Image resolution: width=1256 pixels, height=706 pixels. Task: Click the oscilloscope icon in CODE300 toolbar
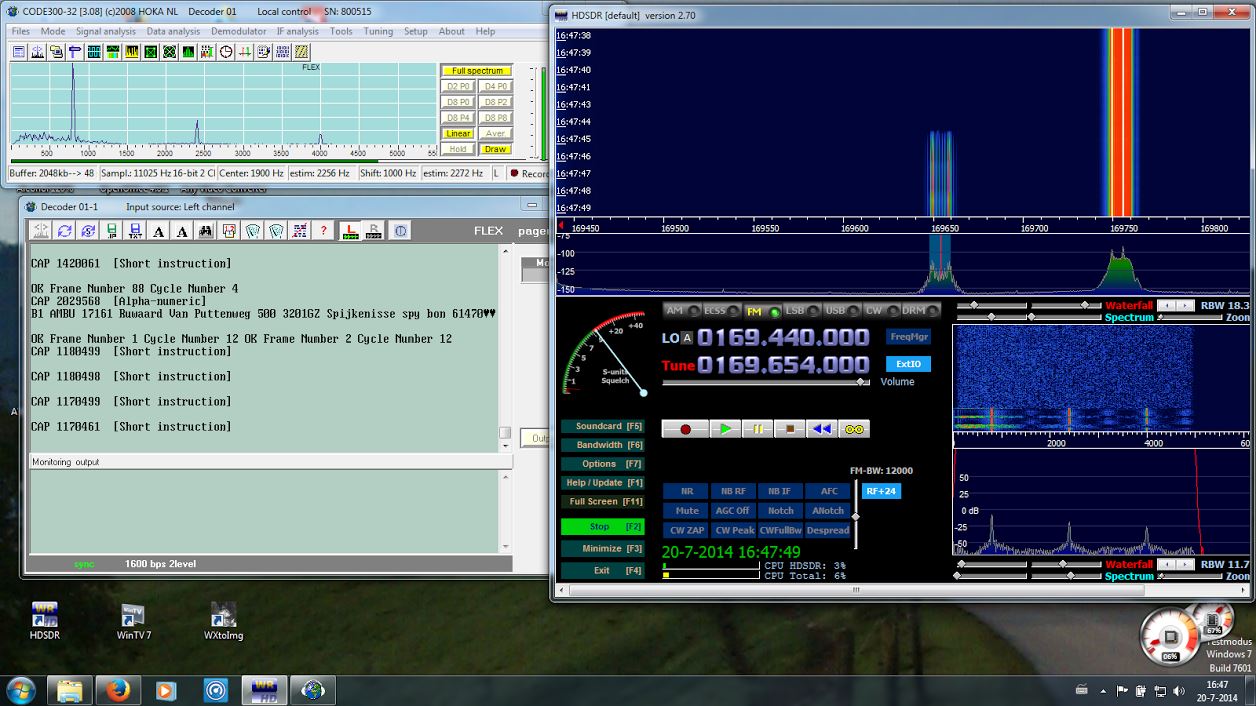tap(94, 52)
